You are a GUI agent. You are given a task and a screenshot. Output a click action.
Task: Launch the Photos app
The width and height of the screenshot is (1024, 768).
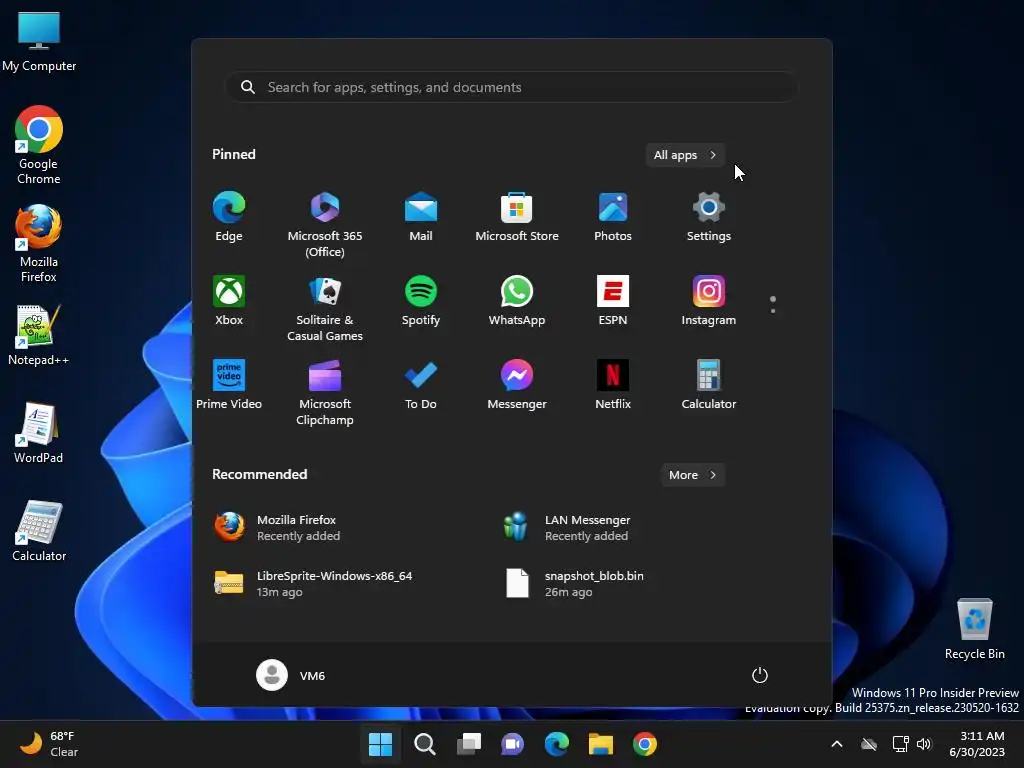pyautogui.click(x=613, y=217)
